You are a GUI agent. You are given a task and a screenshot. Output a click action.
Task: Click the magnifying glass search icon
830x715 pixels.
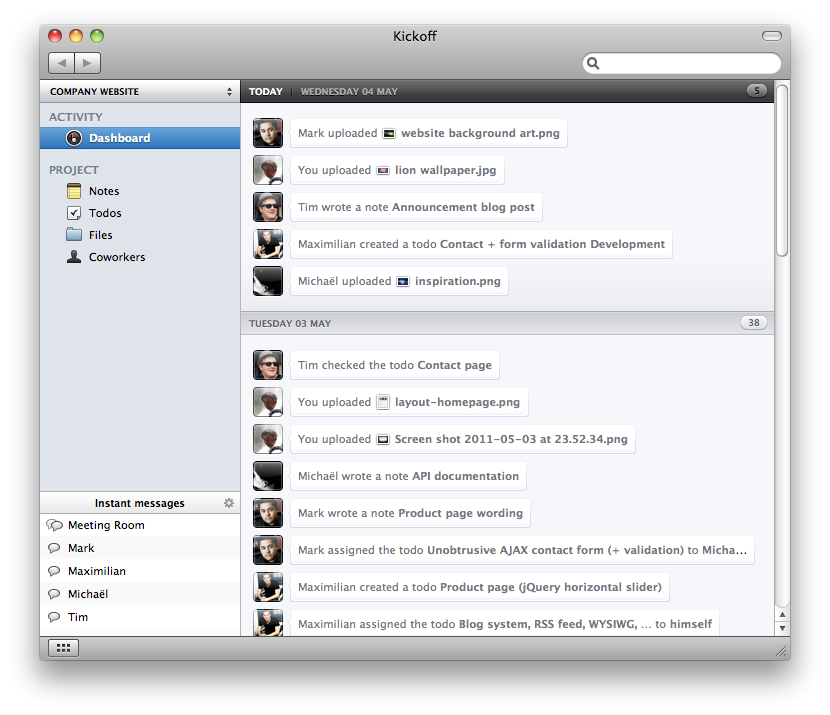(x=593, y=64)
